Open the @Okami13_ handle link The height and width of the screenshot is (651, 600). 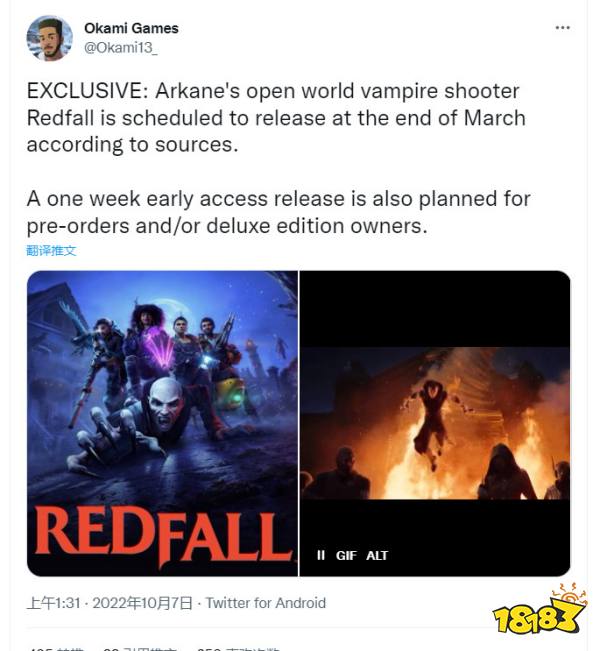[121, 48]
